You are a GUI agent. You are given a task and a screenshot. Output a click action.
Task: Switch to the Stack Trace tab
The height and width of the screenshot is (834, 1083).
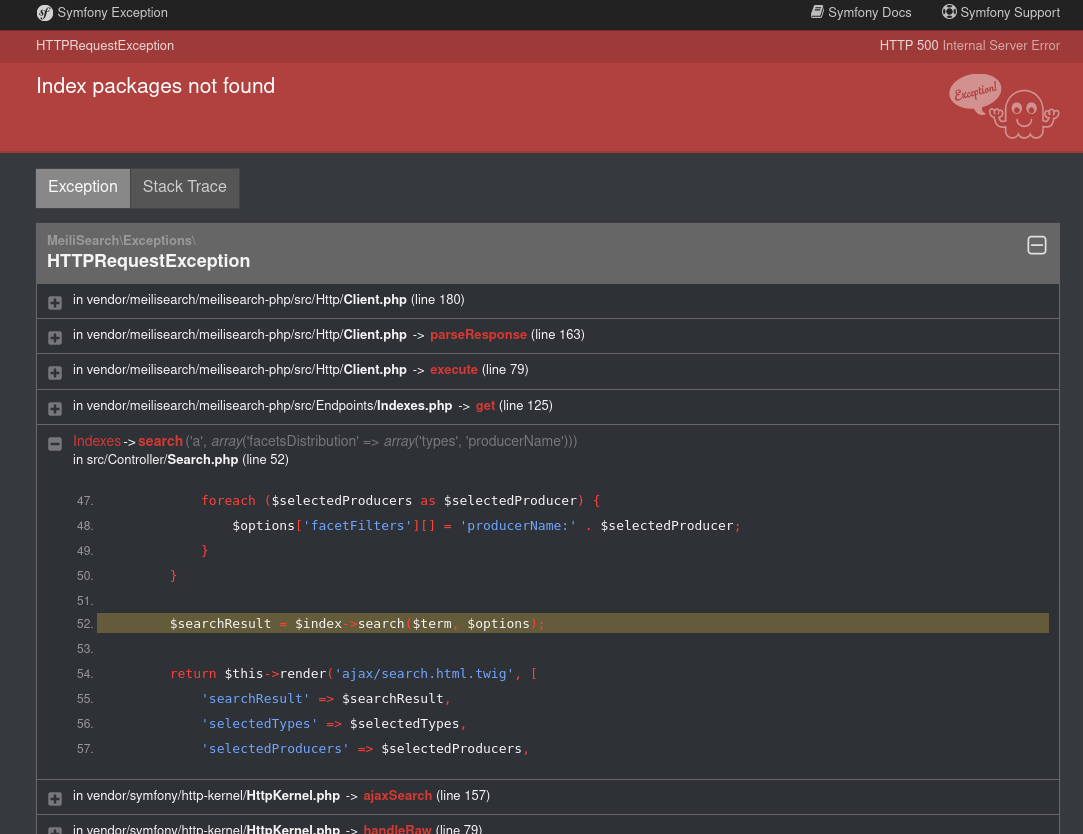[184, 188]
